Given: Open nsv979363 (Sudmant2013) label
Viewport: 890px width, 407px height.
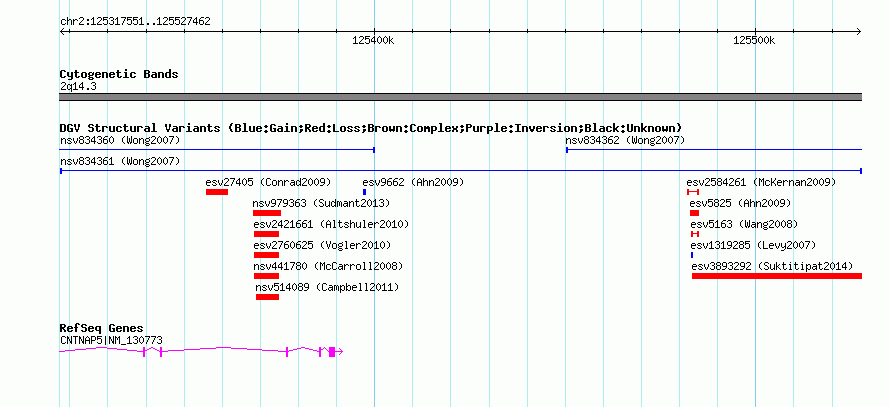Looking at the screenshot, I should (321, 203).
